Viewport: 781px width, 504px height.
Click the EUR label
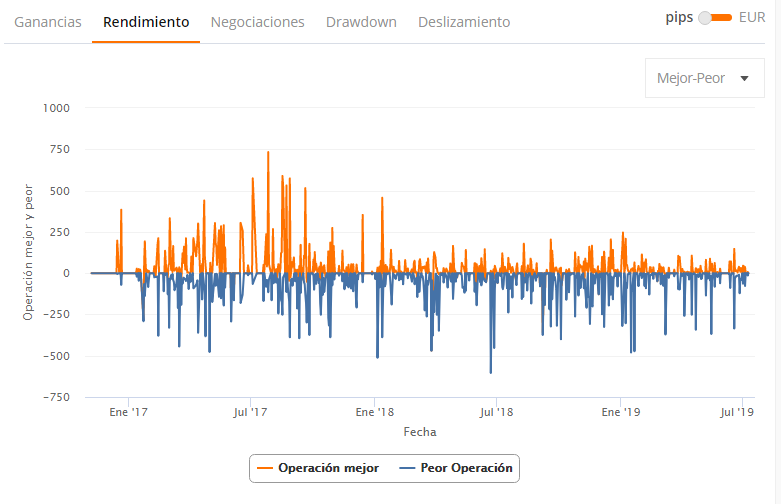tap(752, 17)
